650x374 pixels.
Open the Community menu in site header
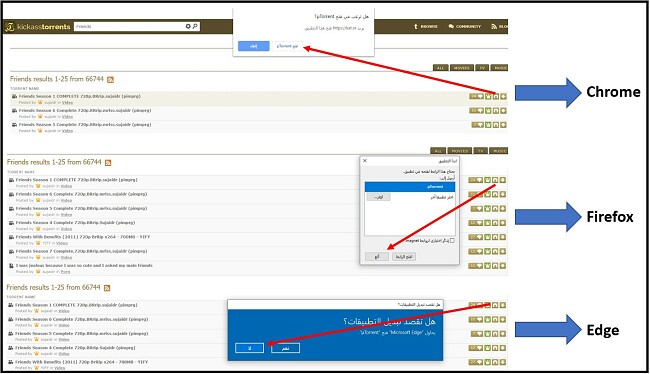(x=464, y=26)
